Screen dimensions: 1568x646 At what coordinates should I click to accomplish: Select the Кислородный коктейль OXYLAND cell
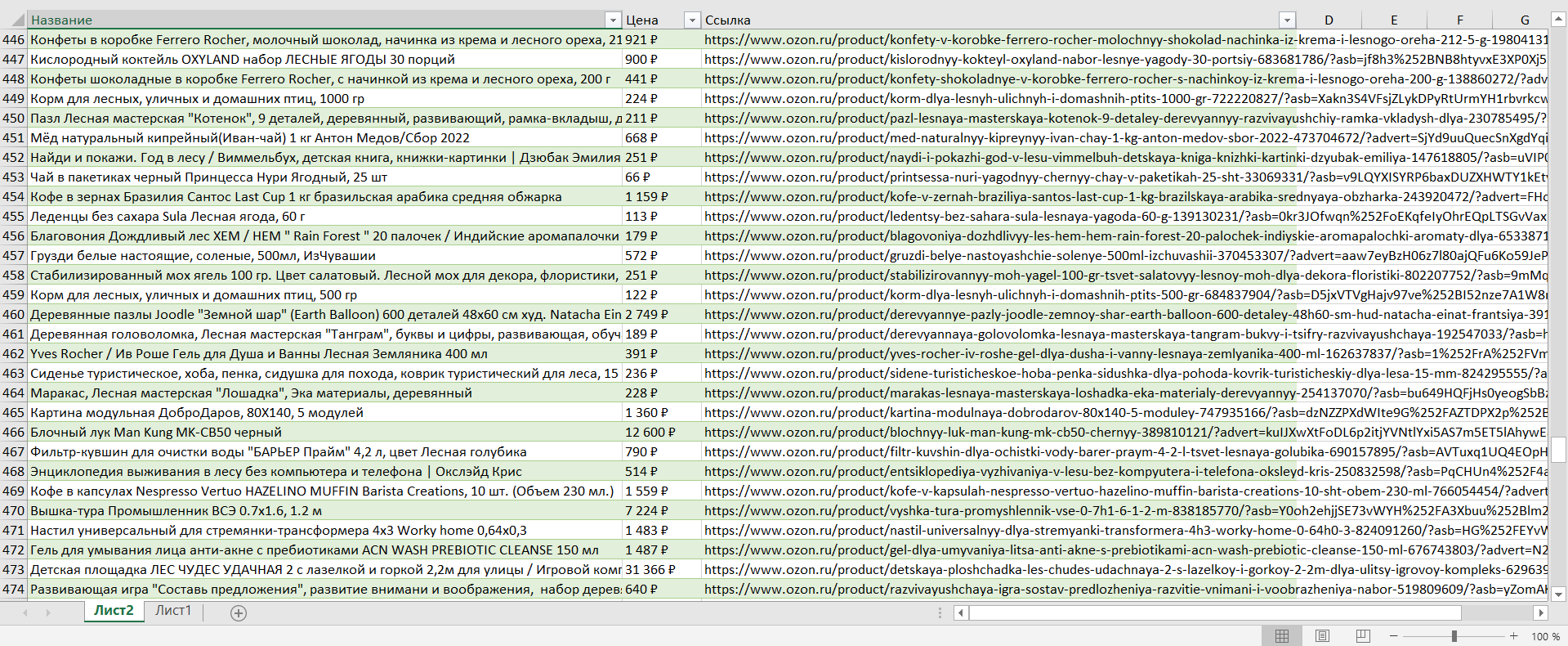coord(325,59)
